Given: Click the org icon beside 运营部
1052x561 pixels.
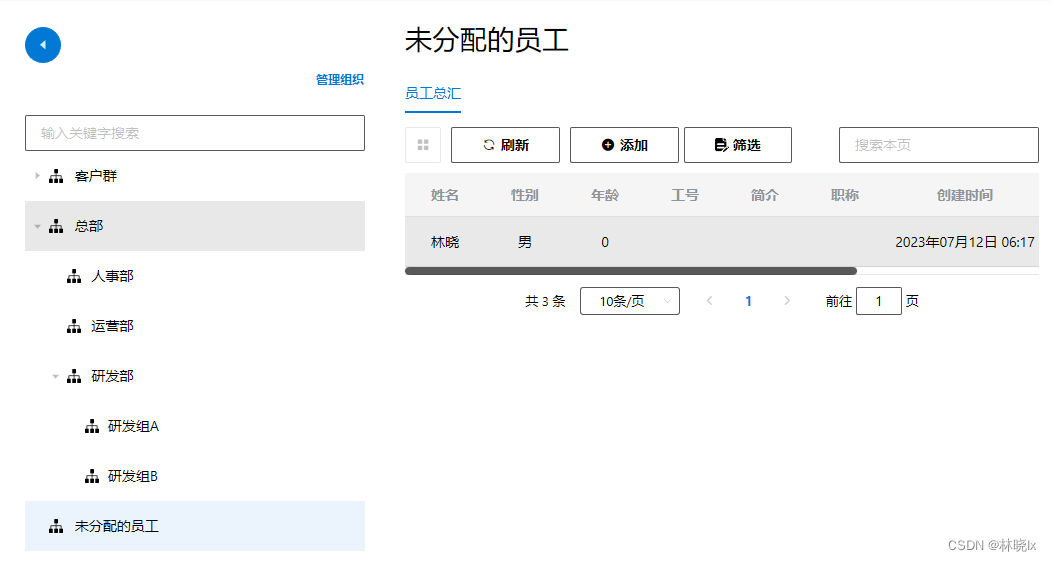Looking at the screenshot, I should tap(73, 326).
